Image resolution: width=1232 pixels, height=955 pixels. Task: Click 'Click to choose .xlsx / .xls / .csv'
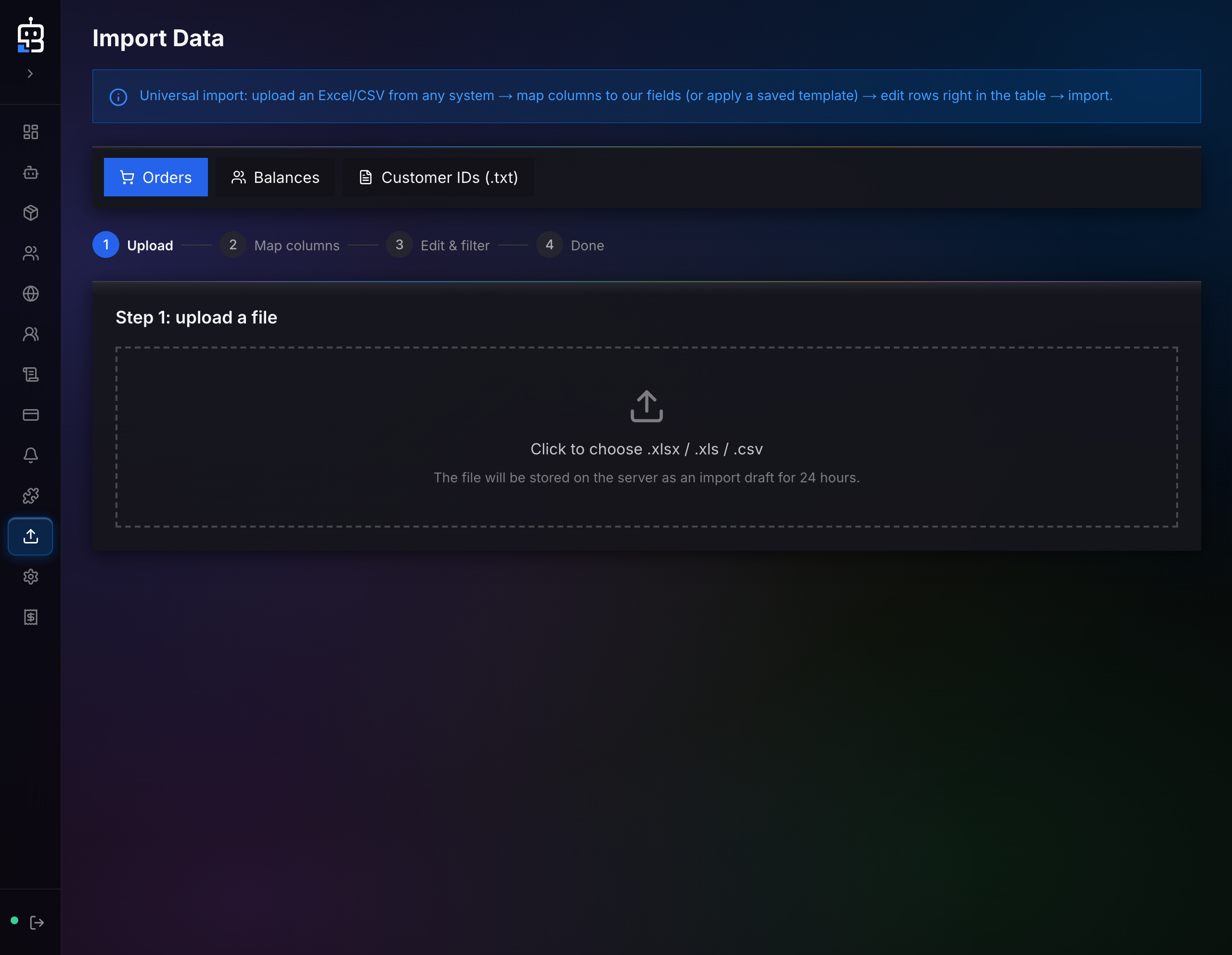pyautogui.click(x=646, y=449)
